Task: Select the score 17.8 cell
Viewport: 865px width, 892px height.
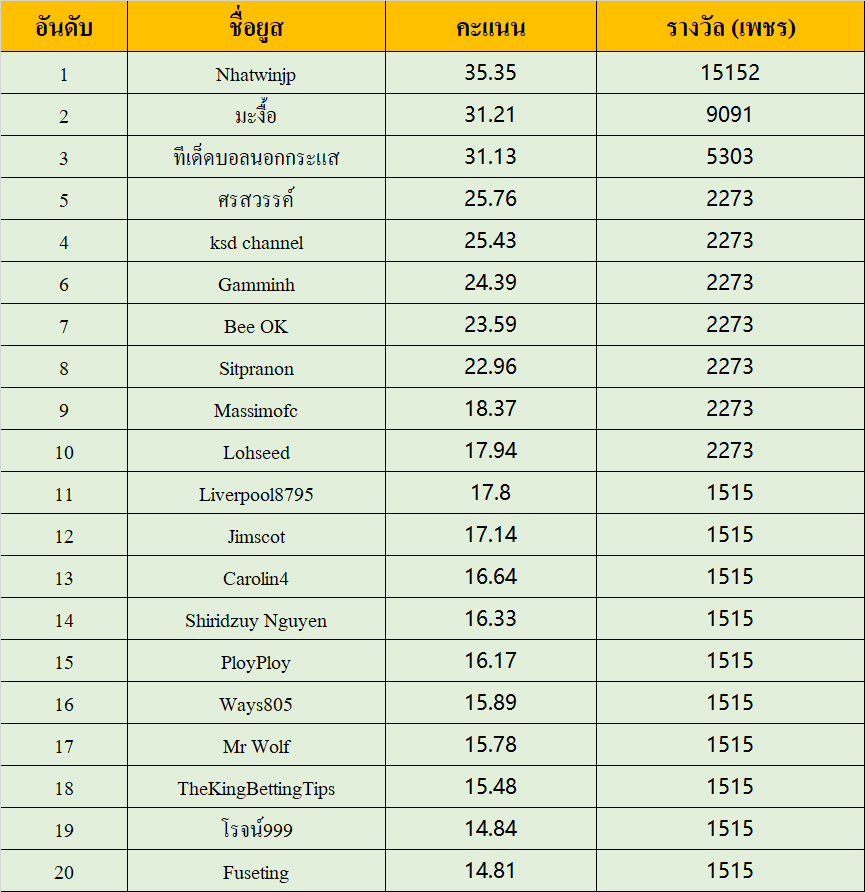Action: (491, 493)
